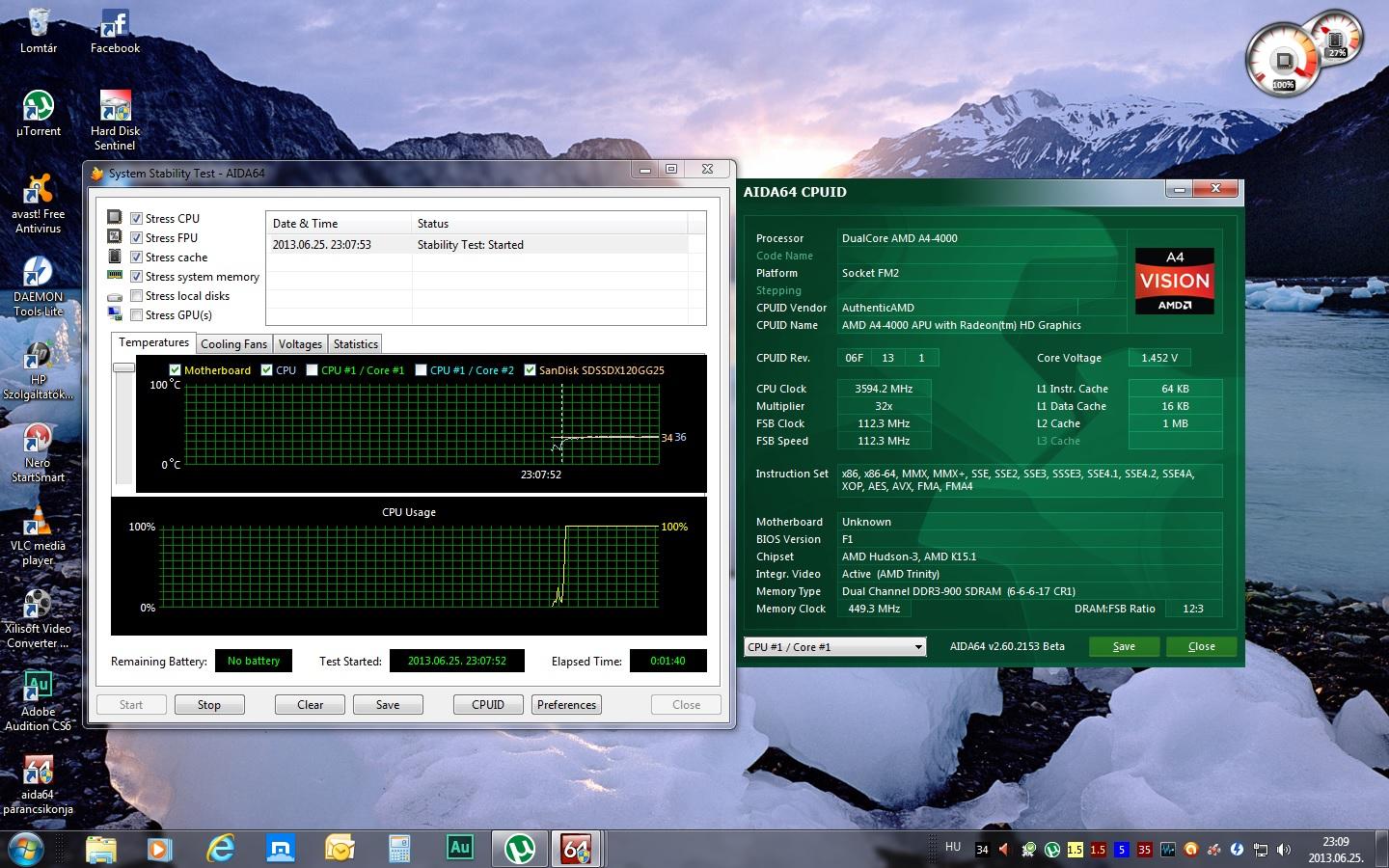The image size is (1389, 868).
Task: Click Clear in Stability Test window
Action: click(311, 705)
